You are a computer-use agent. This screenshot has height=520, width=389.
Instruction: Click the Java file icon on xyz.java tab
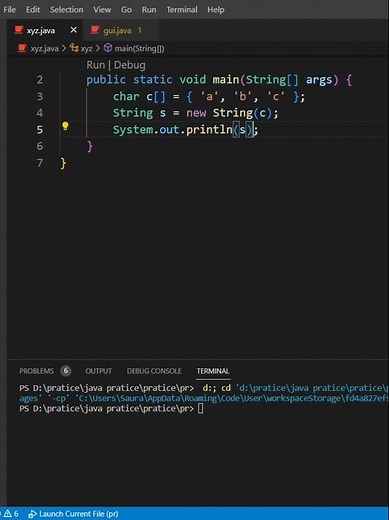point(18,30)
